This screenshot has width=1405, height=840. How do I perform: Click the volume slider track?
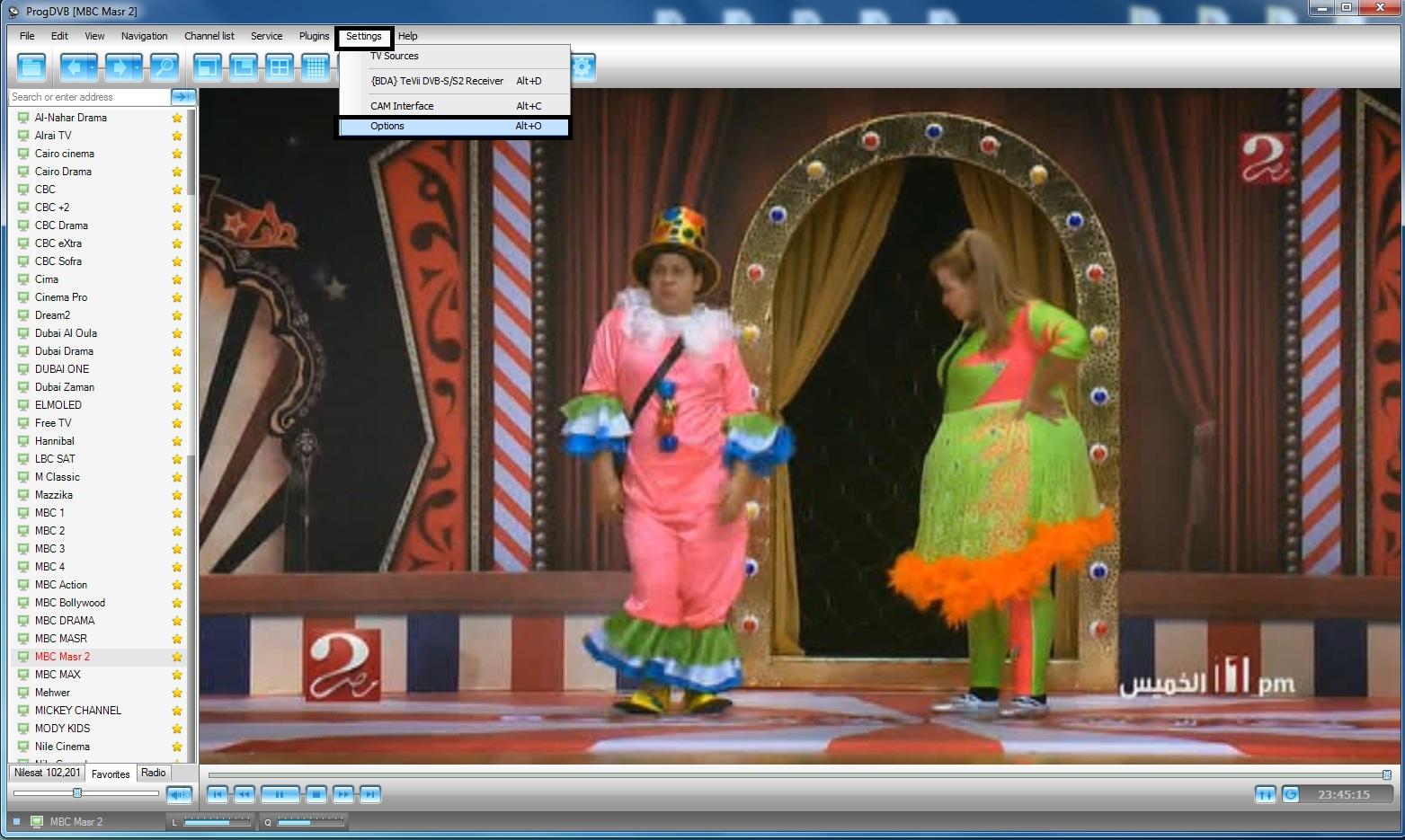[86, 793]
